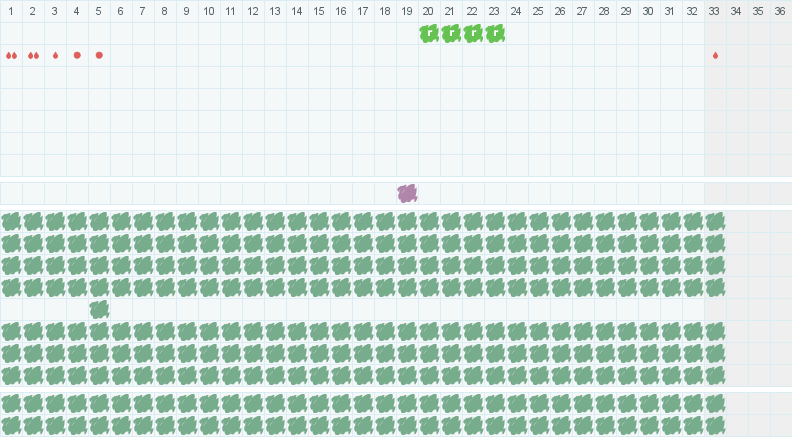Viewport: 792px width, 437px height.
Task: Select the red dot on day 5
Action: [99, 55]
